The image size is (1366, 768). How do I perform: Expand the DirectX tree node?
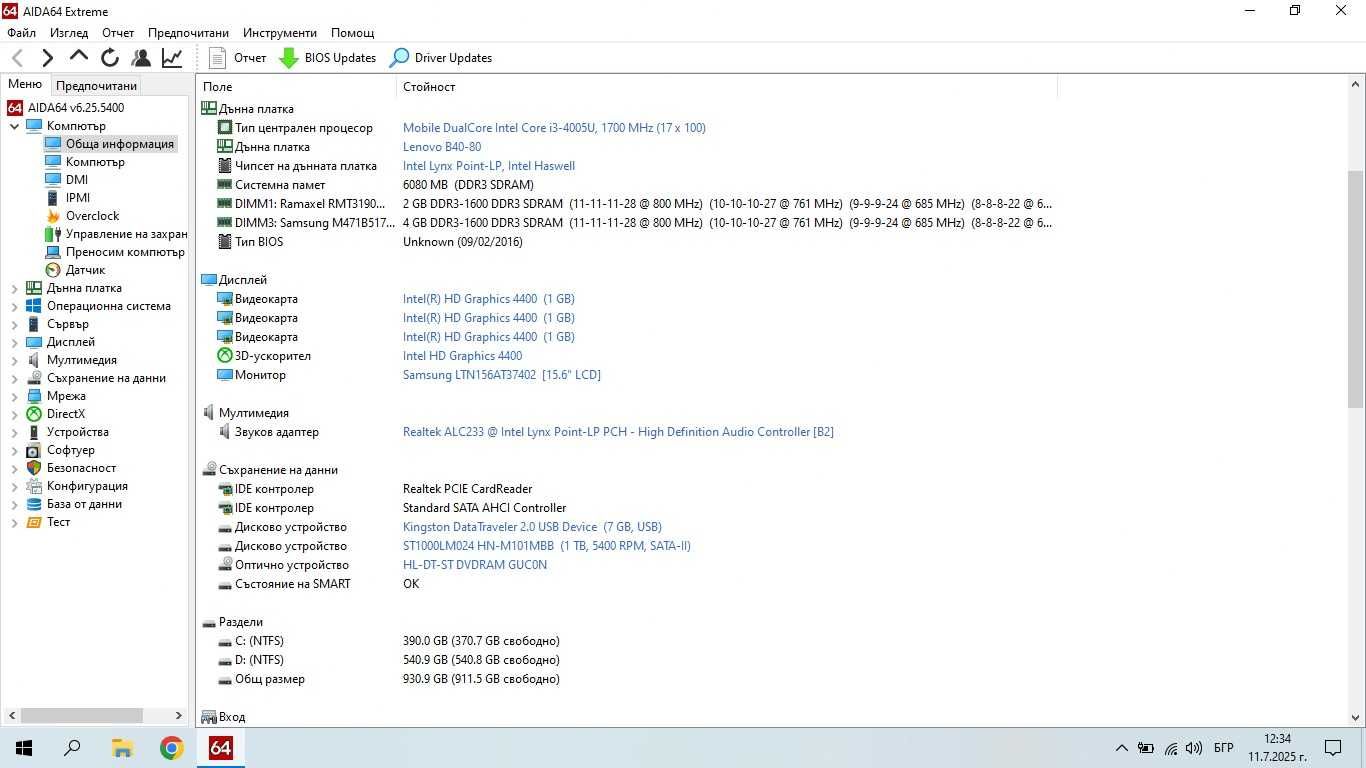(15, 414)
